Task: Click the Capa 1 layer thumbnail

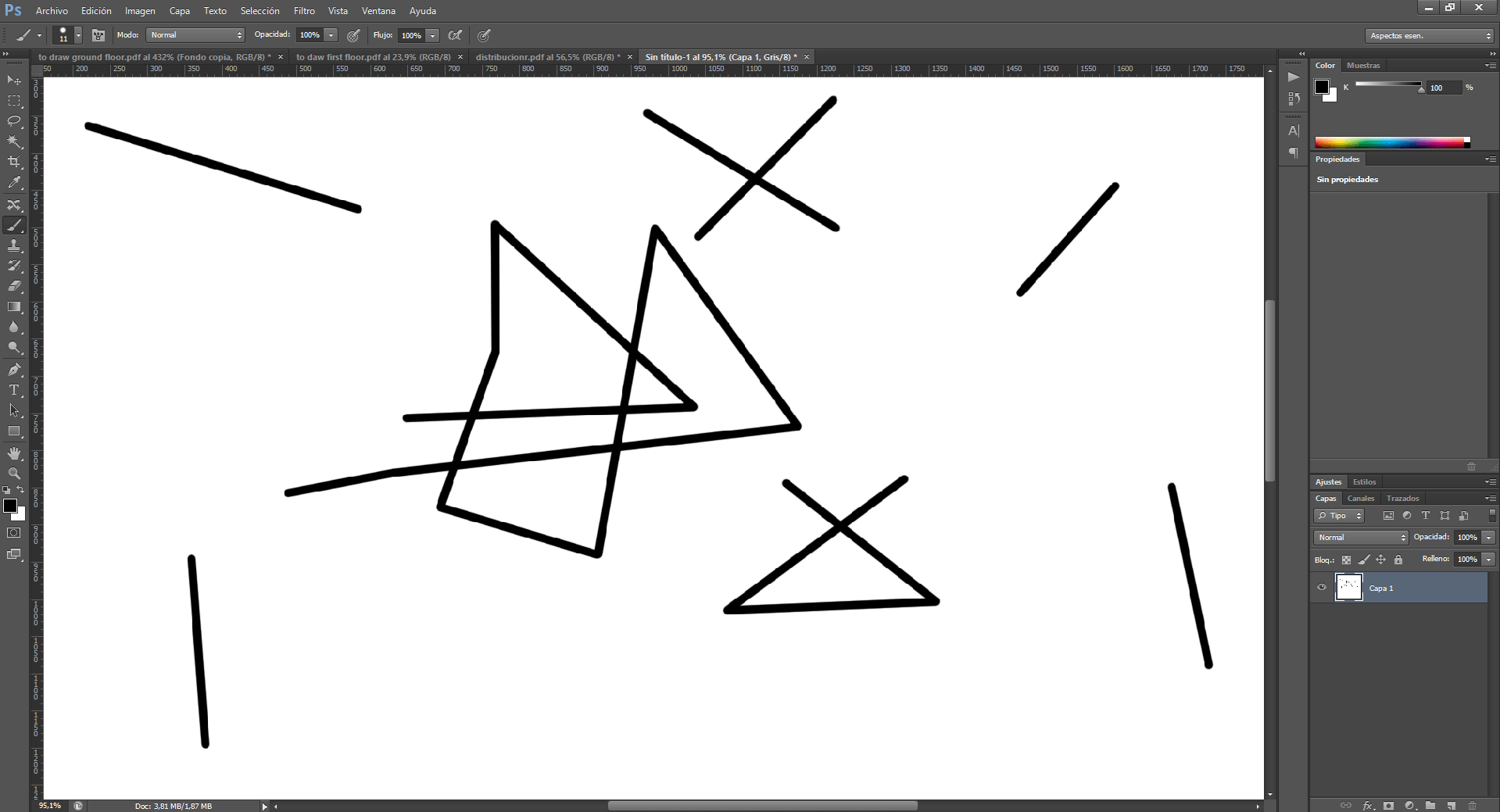Action: pyautogui.click(x=1348, y=588)
